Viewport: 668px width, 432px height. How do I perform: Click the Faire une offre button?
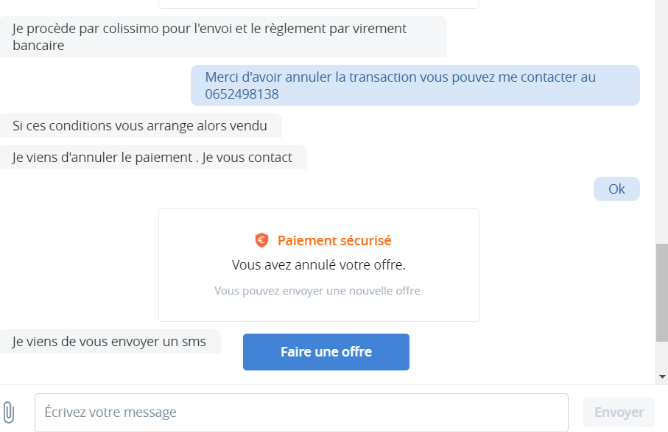point(326,352)
